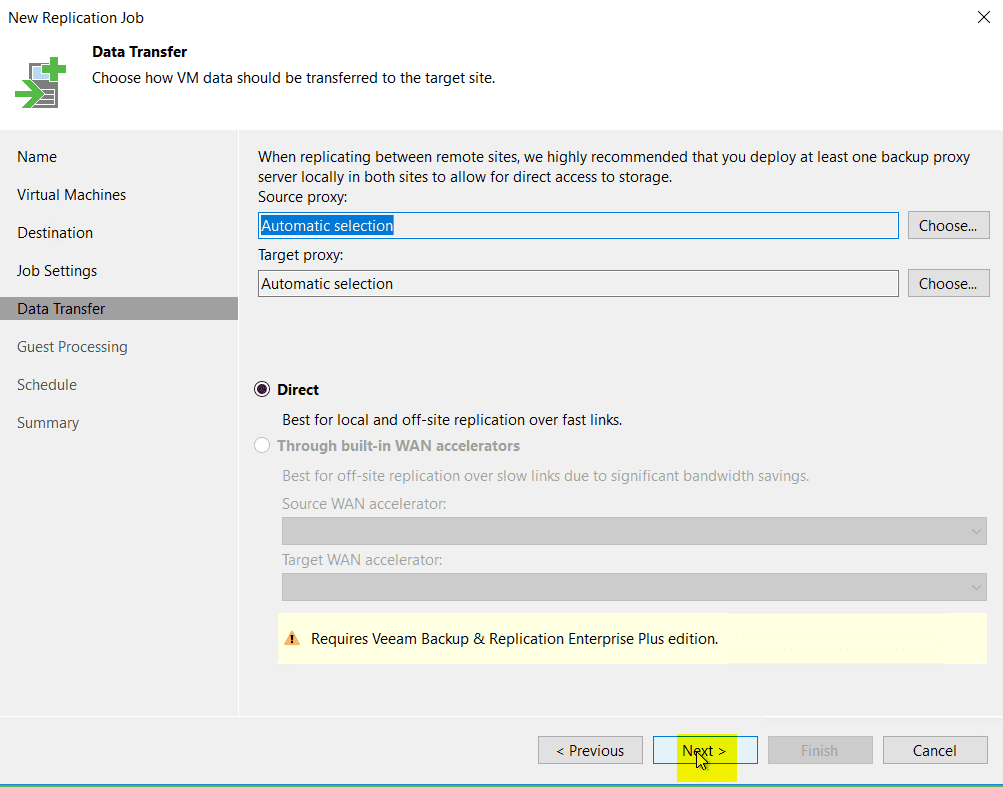Click the Target proxy text field
1003x787 pixels.
point(578,283)
